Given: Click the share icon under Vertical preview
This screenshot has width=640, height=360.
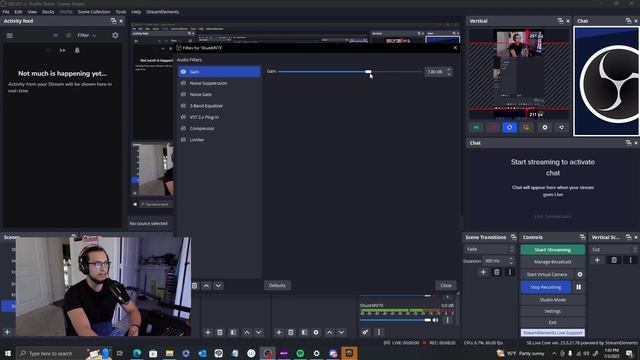Looking at the screenshot, I should tap(562, 127).
